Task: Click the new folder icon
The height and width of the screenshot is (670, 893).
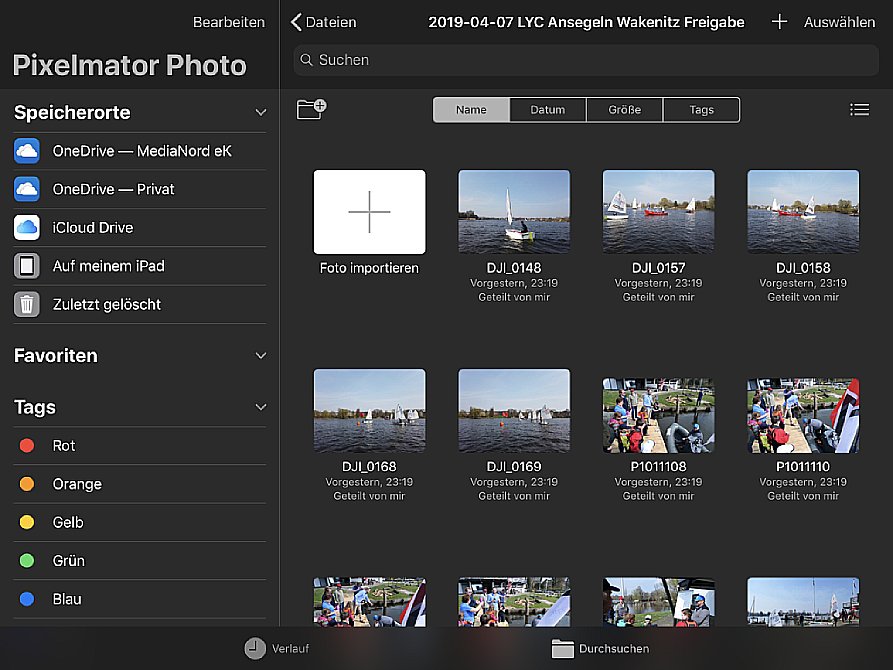Action: [x=312, y=109]
